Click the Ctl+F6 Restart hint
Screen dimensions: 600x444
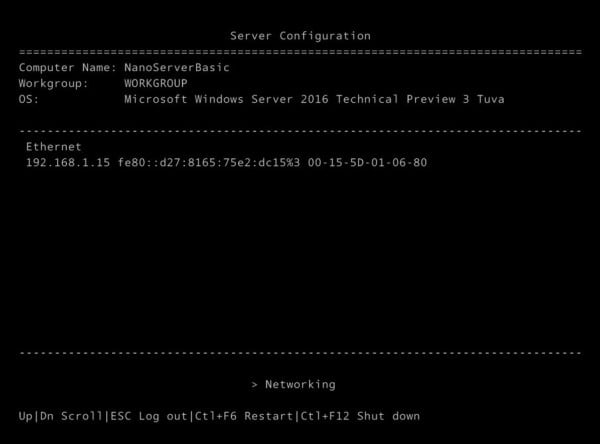pyautogui.click(x=244, y=416)
